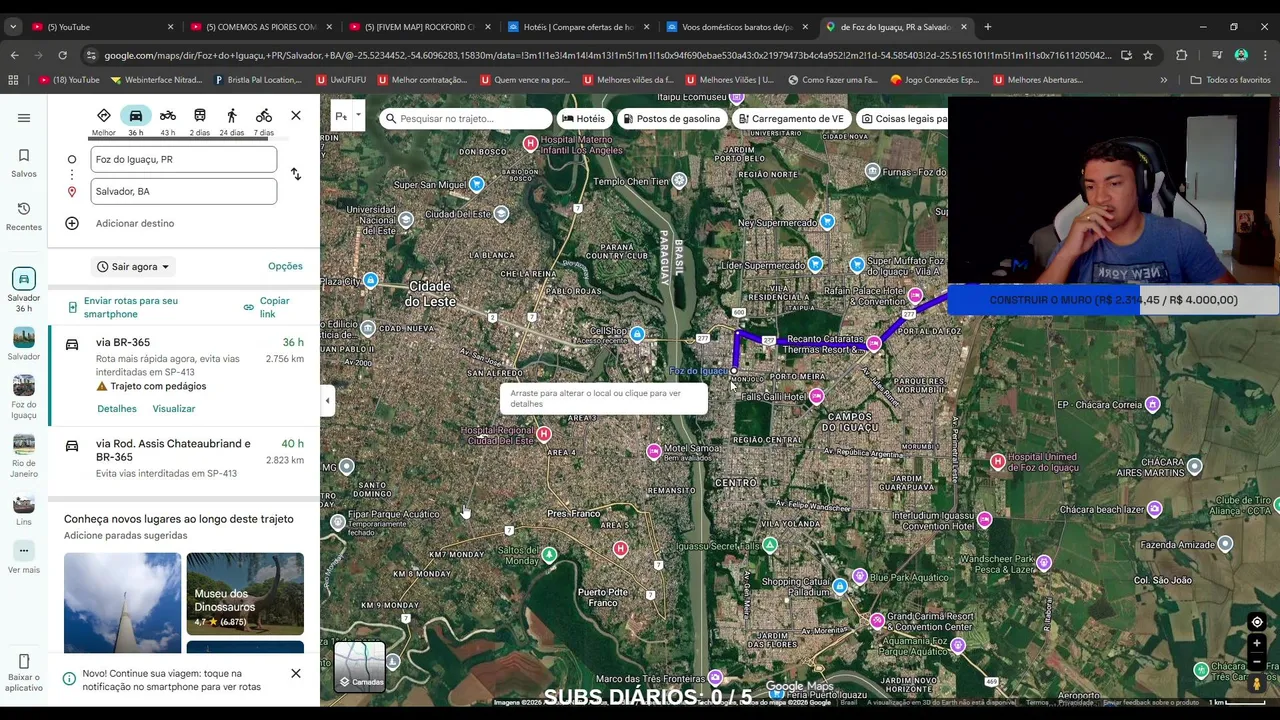Select the via BR-365 route

point(184,376)
